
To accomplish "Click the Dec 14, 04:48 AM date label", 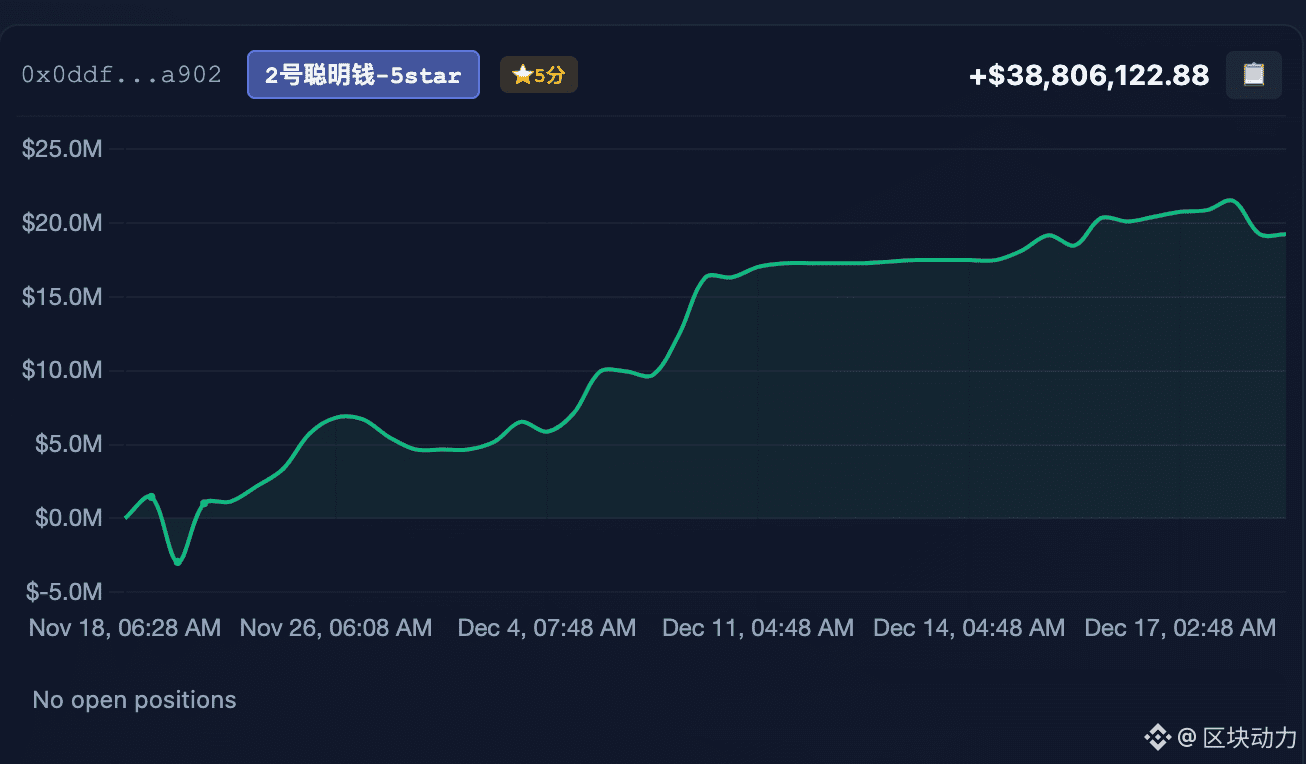I will coord(969,628).
